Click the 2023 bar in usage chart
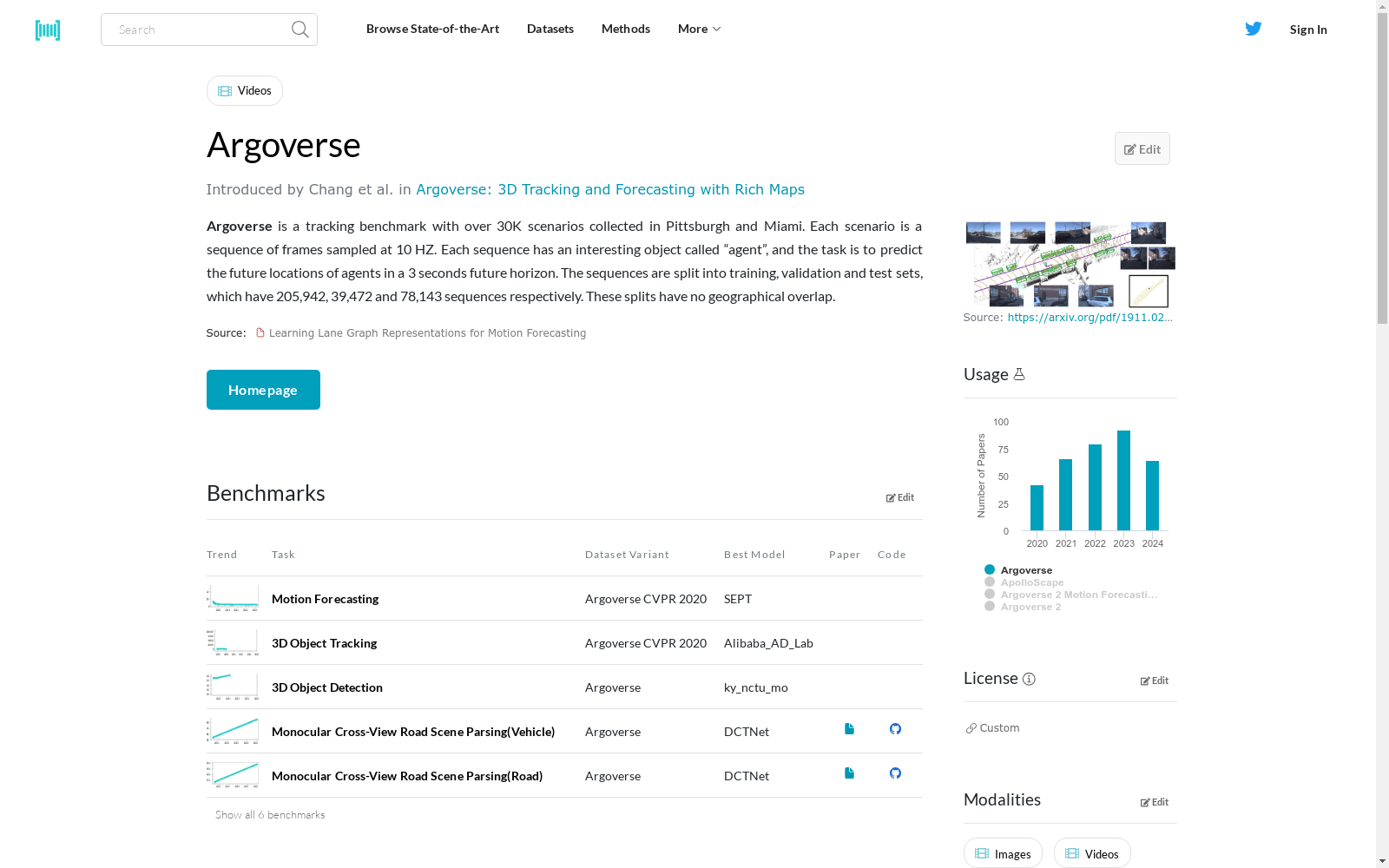The height and width of the screenshot is (868, 1389). [x=1123, y=480]
